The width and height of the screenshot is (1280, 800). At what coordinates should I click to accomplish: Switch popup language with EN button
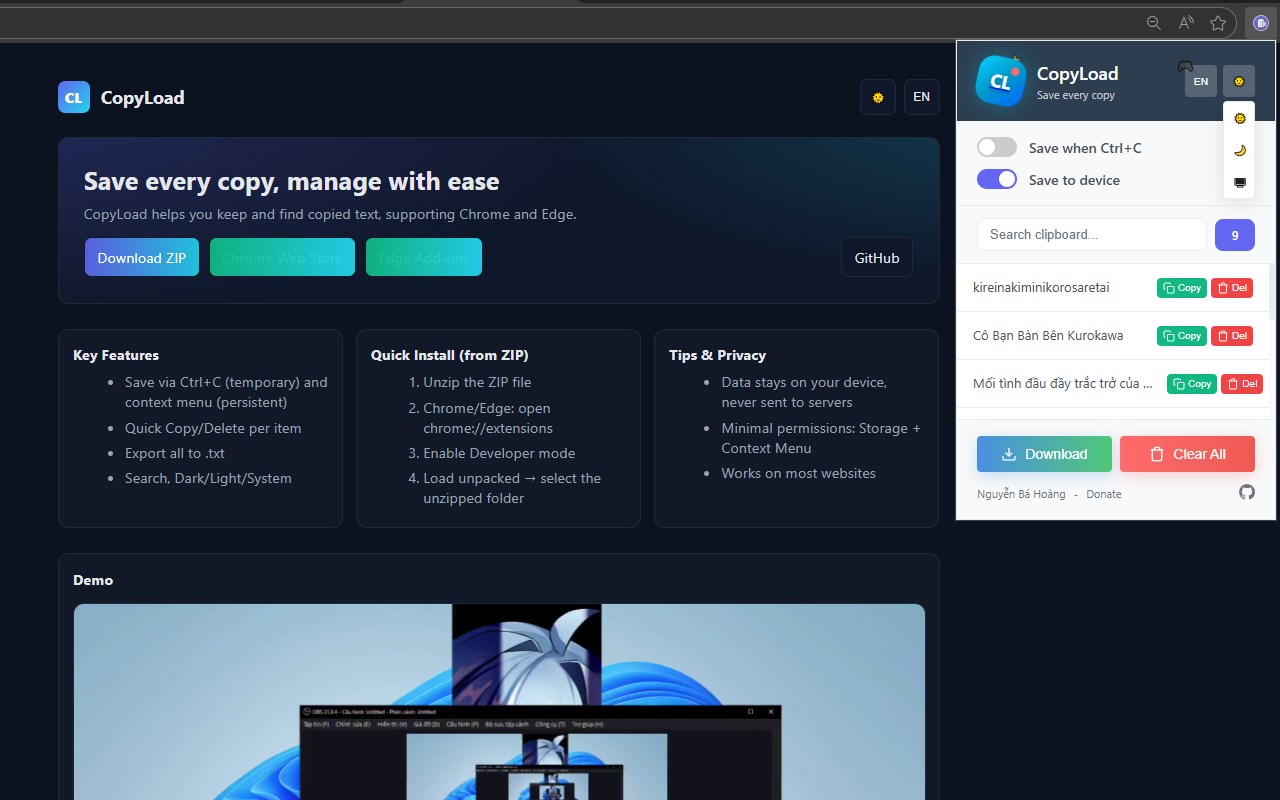coord(1201,81)
